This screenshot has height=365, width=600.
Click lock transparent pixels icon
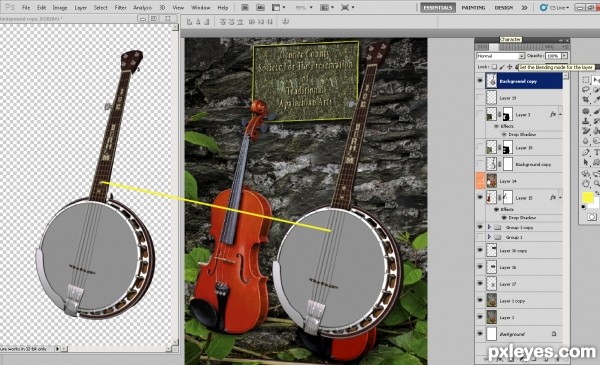(494, 67)
